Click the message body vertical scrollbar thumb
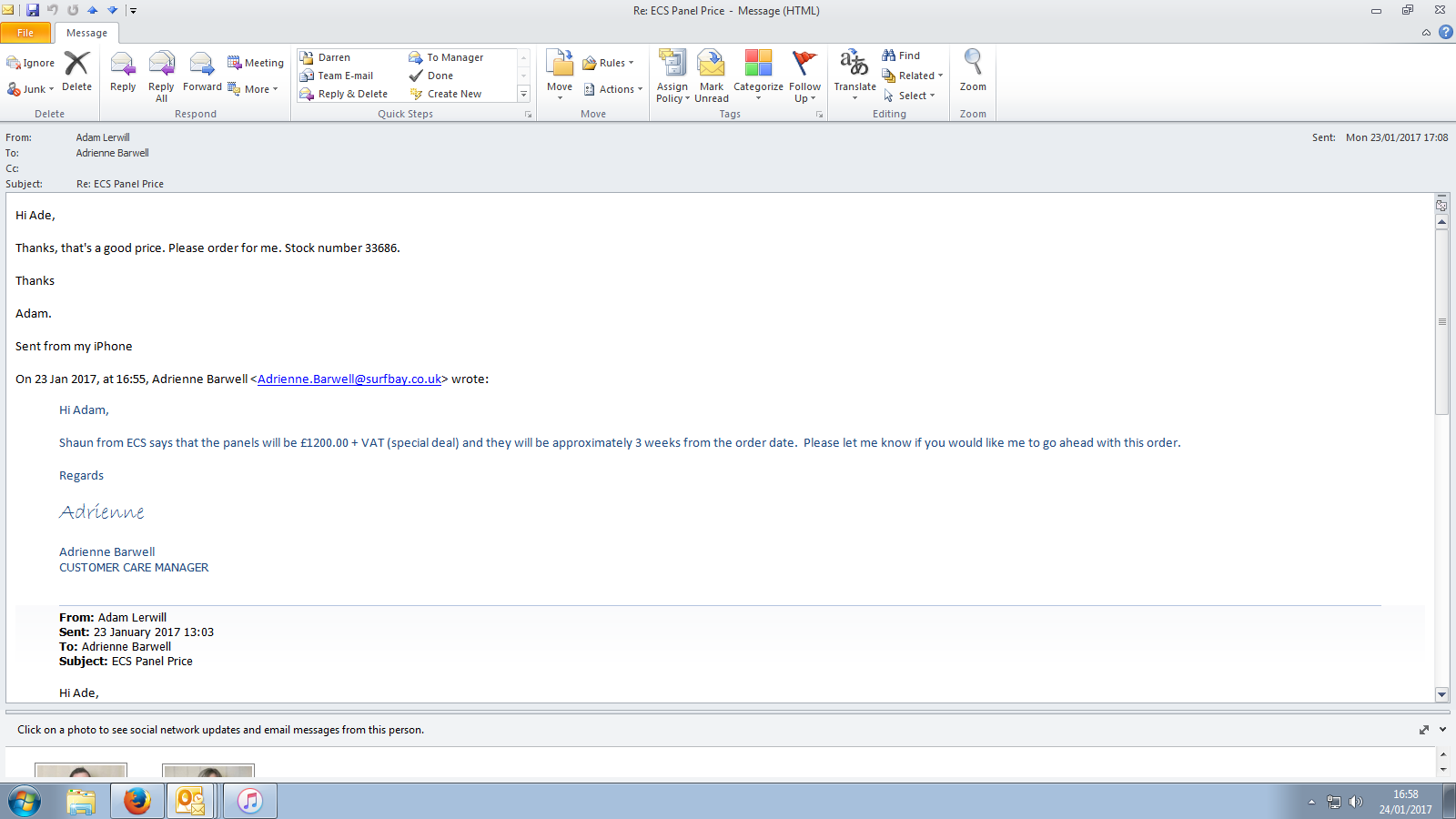Screen dimensions: 1456x819 [1441, 322]
